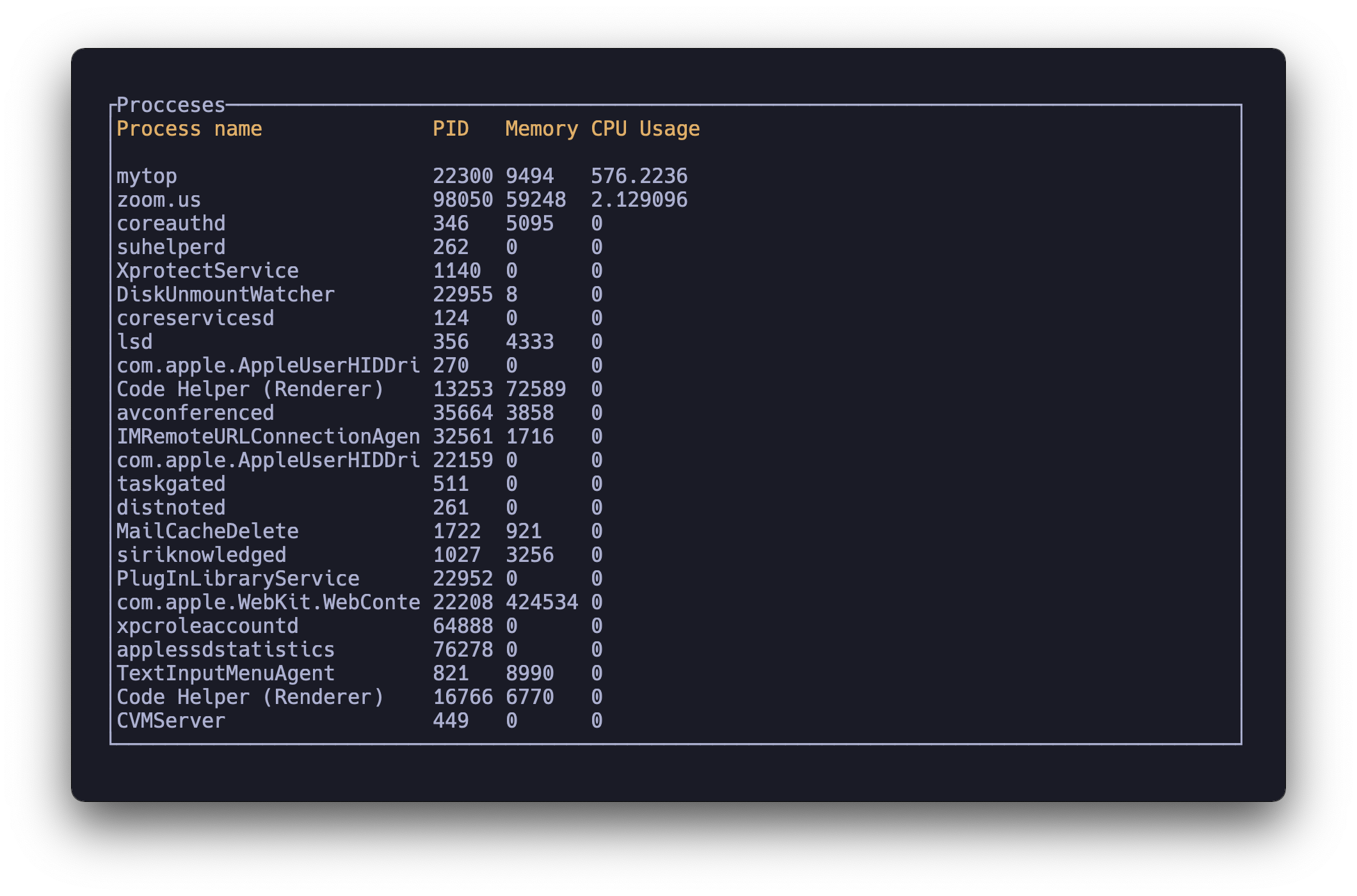The height and width of the screenshot is (896, 1357).
Task: Click the zoom.us process entry
Action: [158, 199]
